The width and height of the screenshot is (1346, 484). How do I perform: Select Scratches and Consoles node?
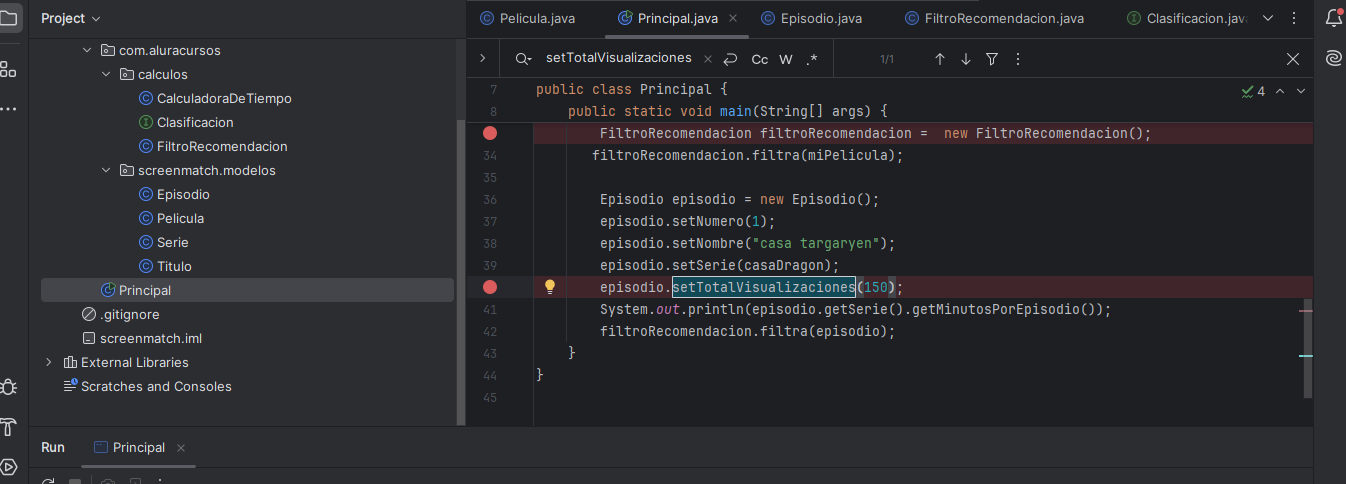[x=156, y=386]
